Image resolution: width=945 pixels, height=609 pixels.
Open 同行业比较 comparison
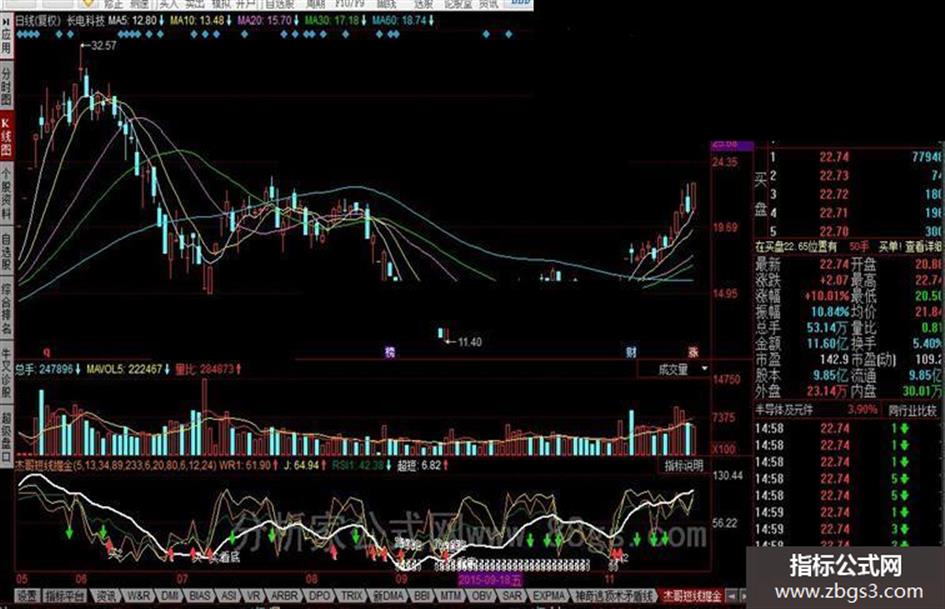click(x=912, y=410)
